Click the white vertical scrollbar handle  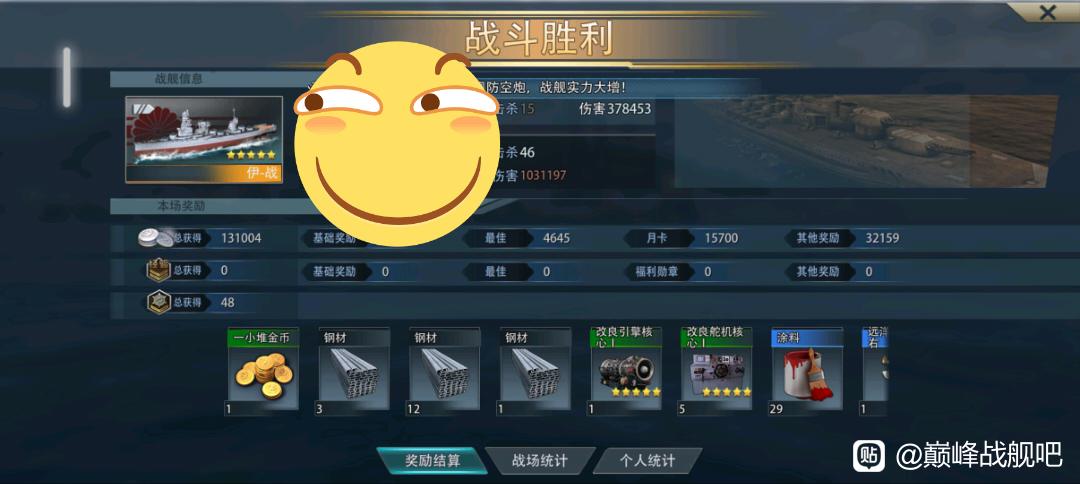coord(67,77)
